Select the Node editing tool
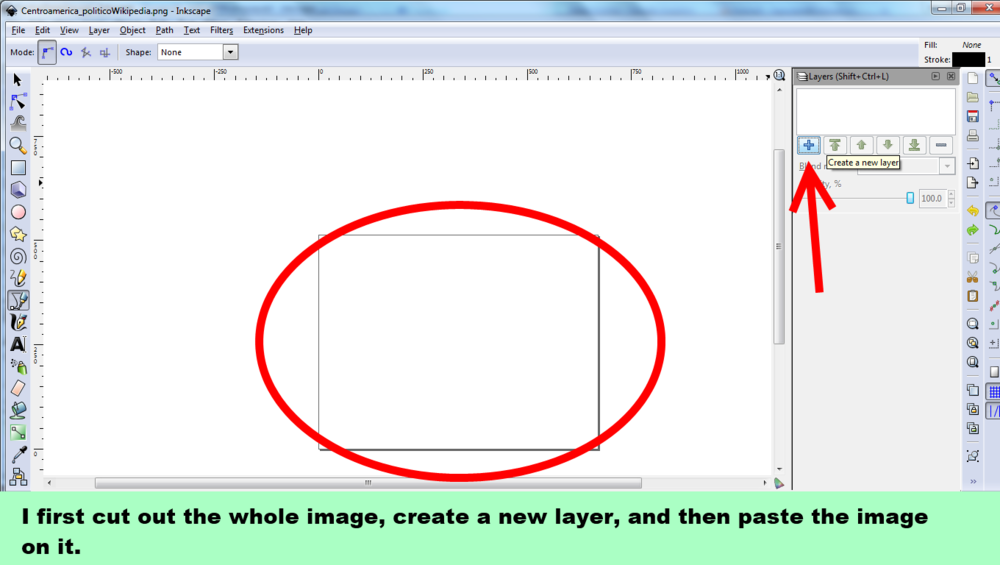 18,101
